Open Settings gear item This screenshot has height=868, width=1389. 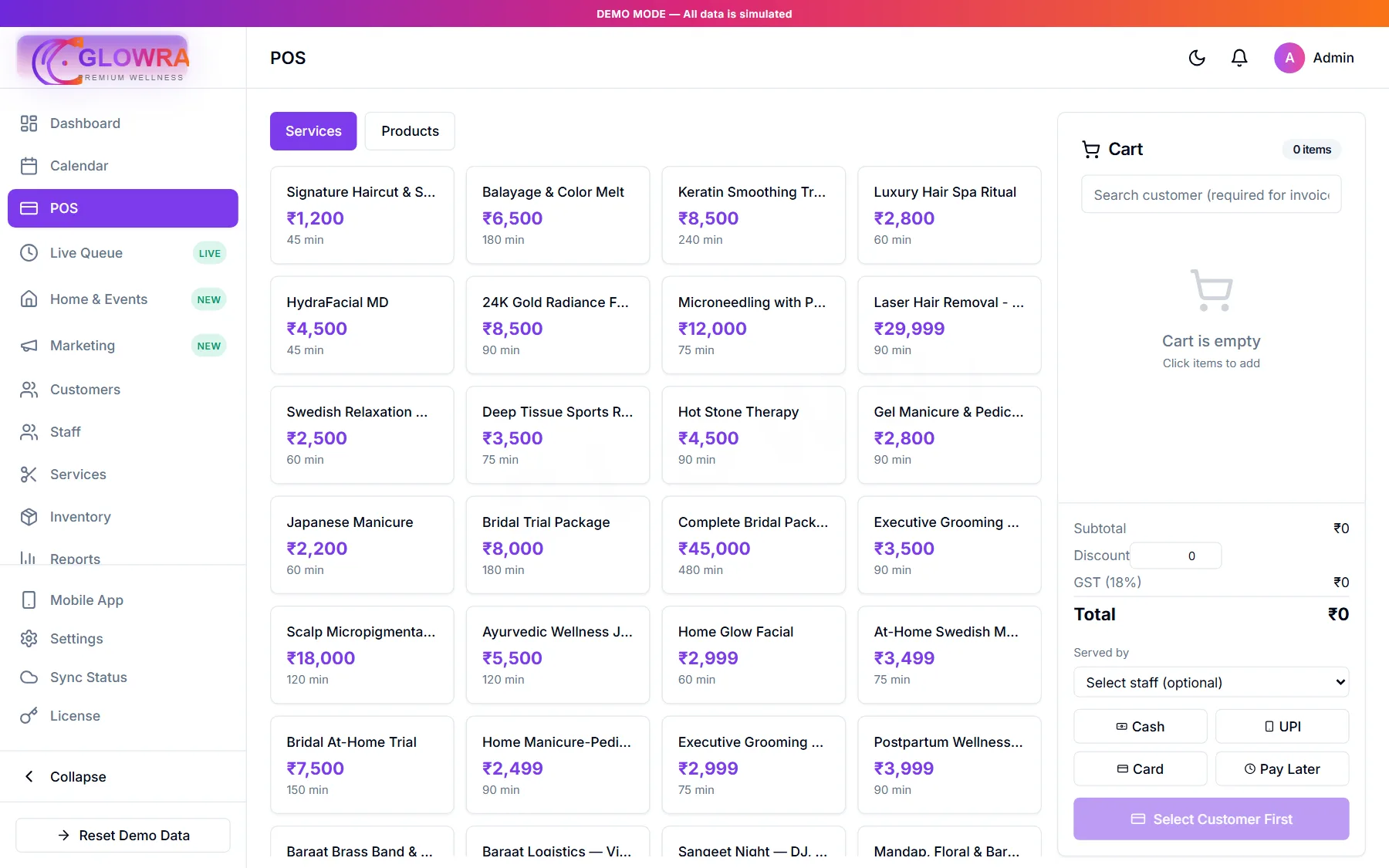[123, 639]
